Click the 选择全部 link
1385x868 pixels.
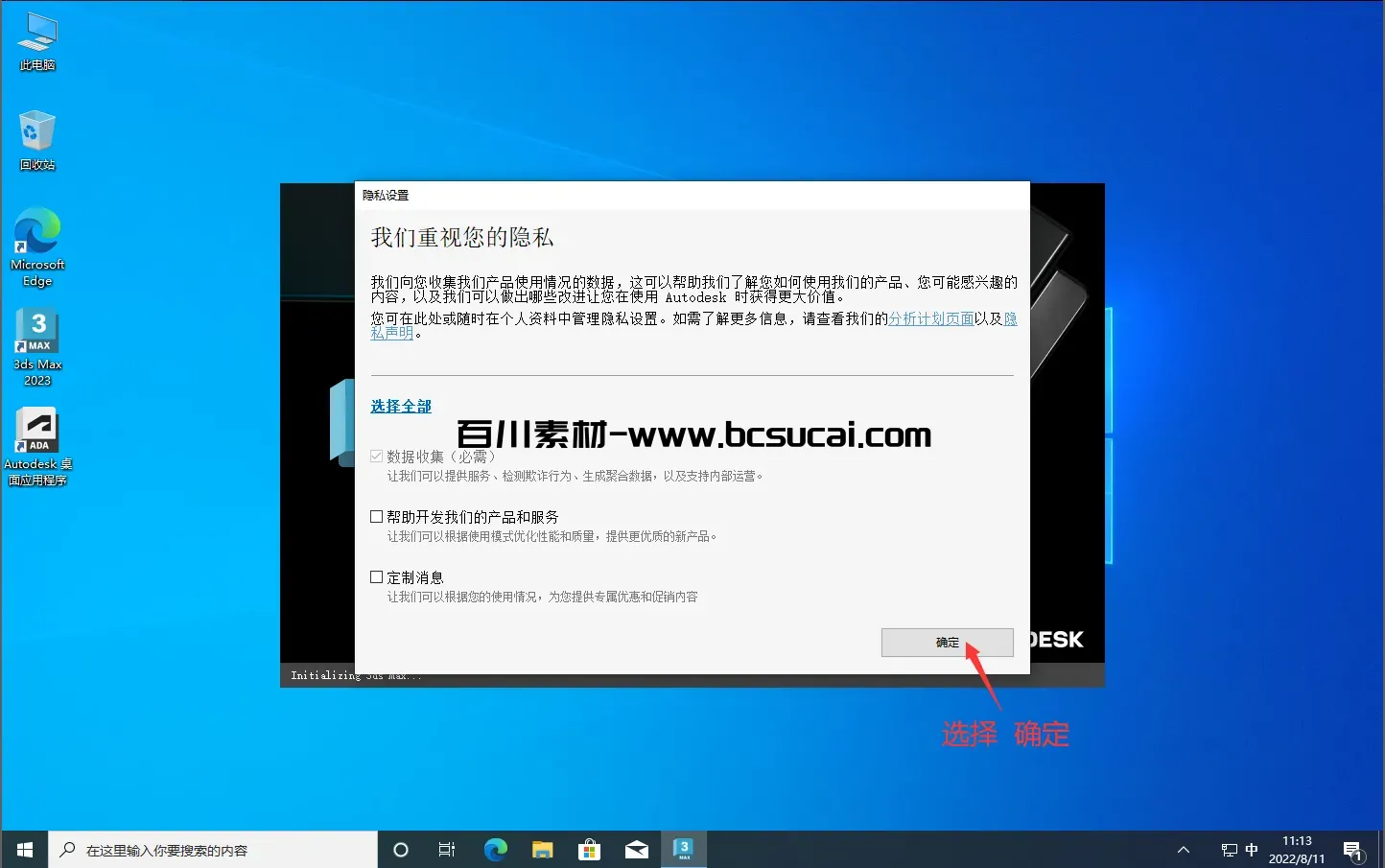401,407
